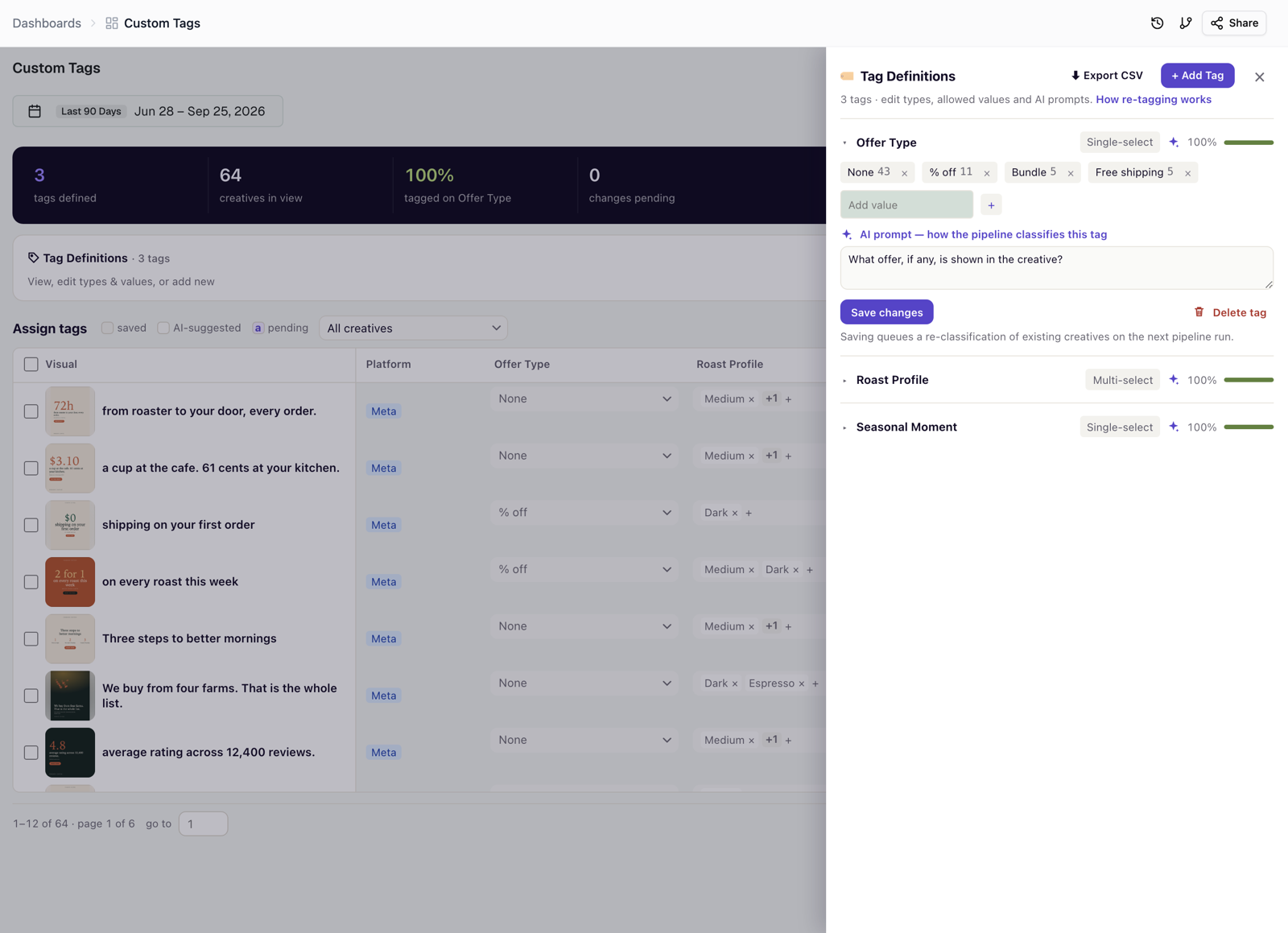Viewport: 1288px width, 933px height.
Task: Go to Dashboards in the breadcrumb
Action: pos(47,23)
